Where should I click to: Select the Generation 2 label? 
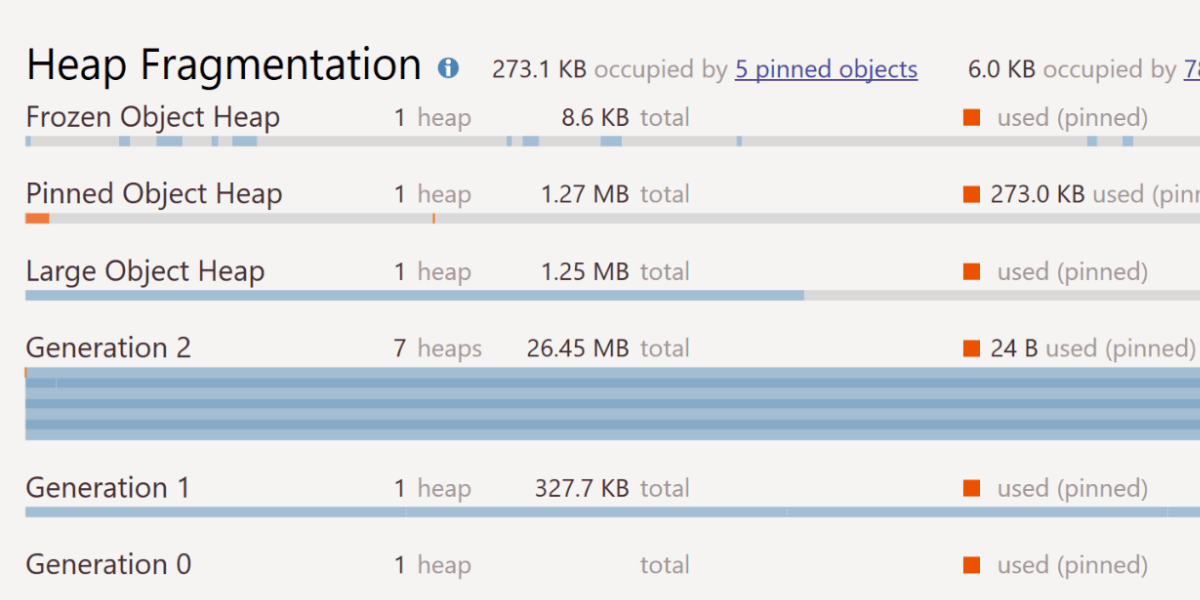click(108, 348)
